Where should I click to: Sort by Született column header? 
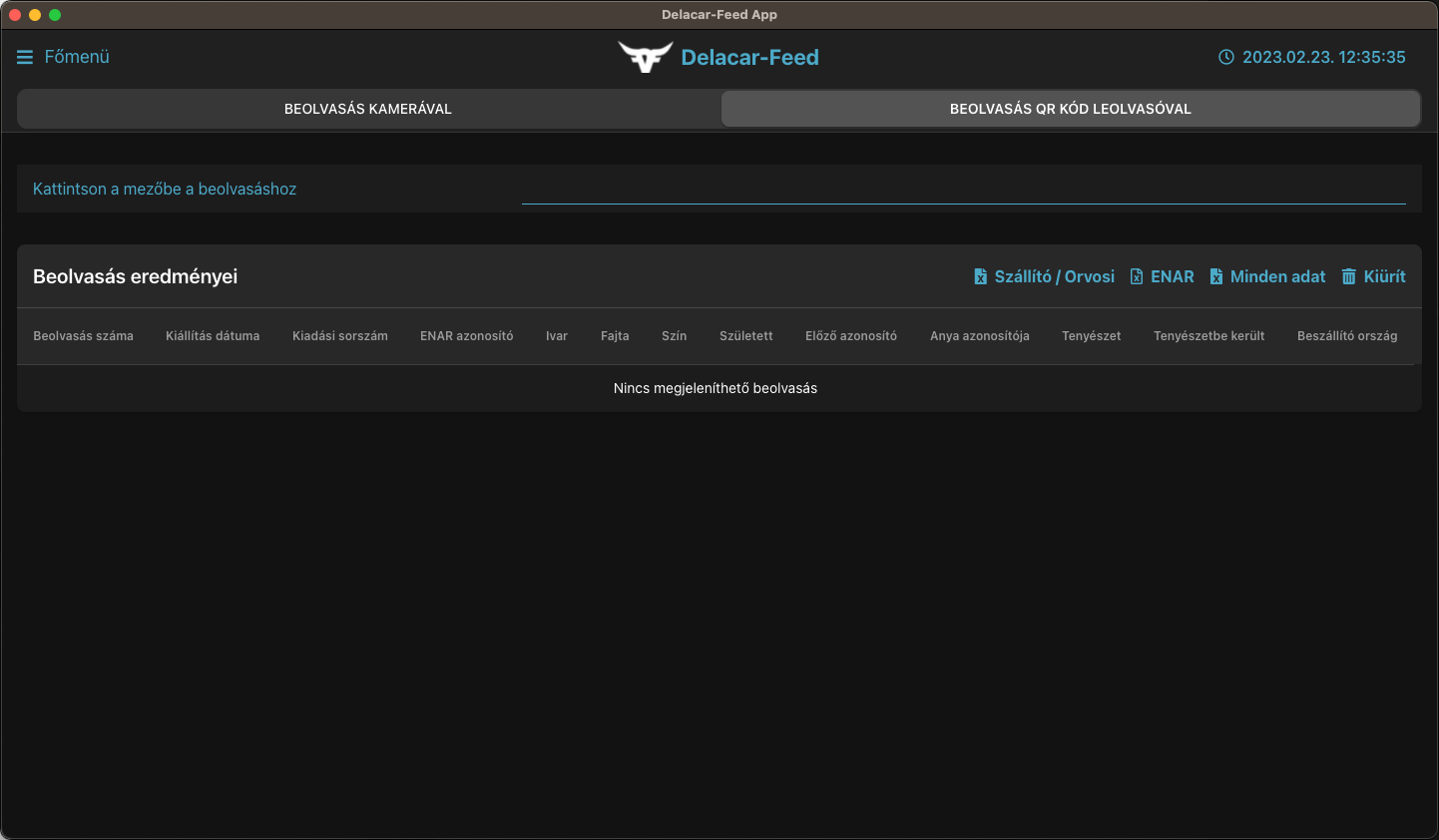746,336
